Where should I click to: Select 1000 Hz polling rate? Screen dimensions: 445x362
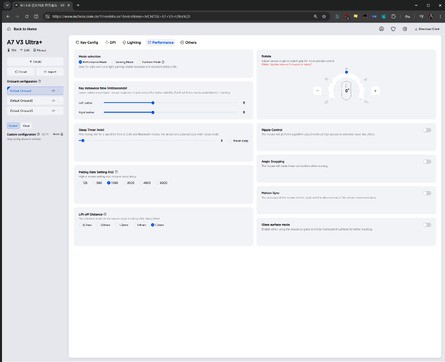(112, 183)
